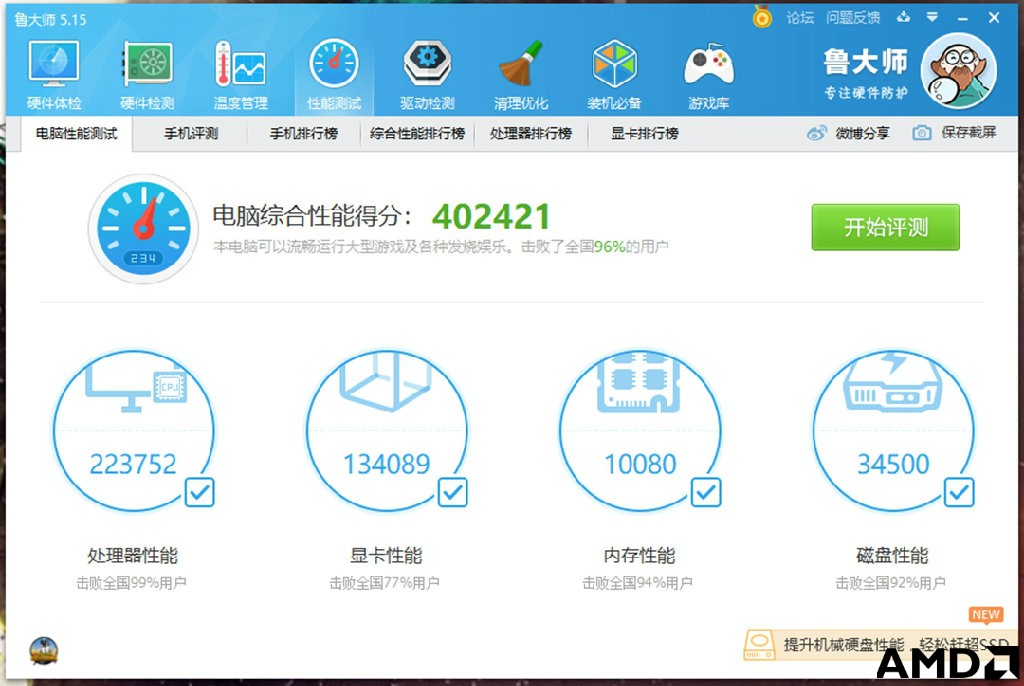1024x686 pixels.
Task: Click the 磁盘性能 label
Action: [892, 555]
